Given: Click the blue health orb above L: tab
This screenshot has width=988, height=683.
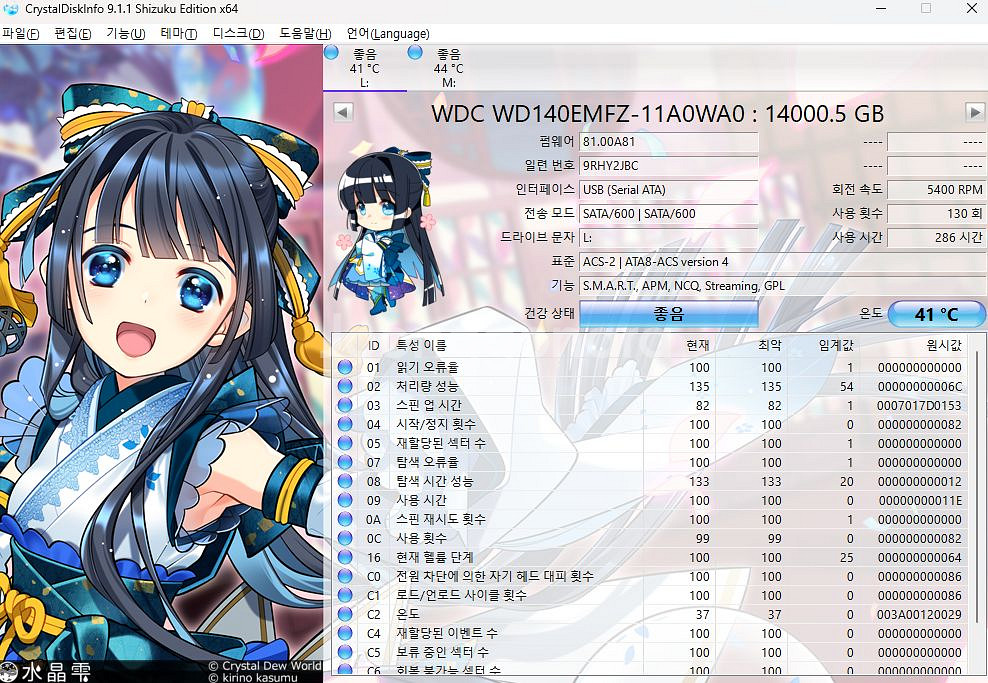Looking at the screenshot, I should pyautogui.click(x=331, y=53).
